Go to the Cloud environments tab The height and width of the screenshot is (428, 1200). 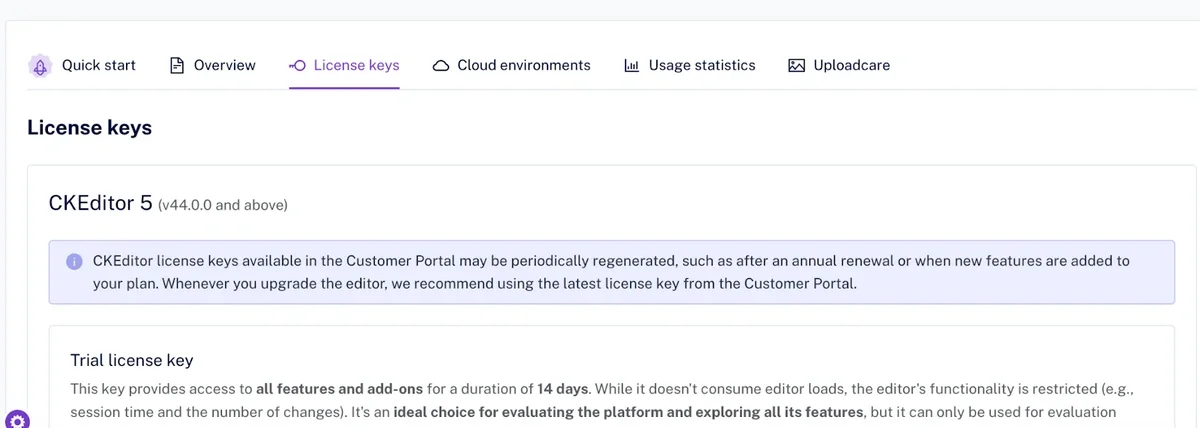pyautogui.click(x=523, y=66)
